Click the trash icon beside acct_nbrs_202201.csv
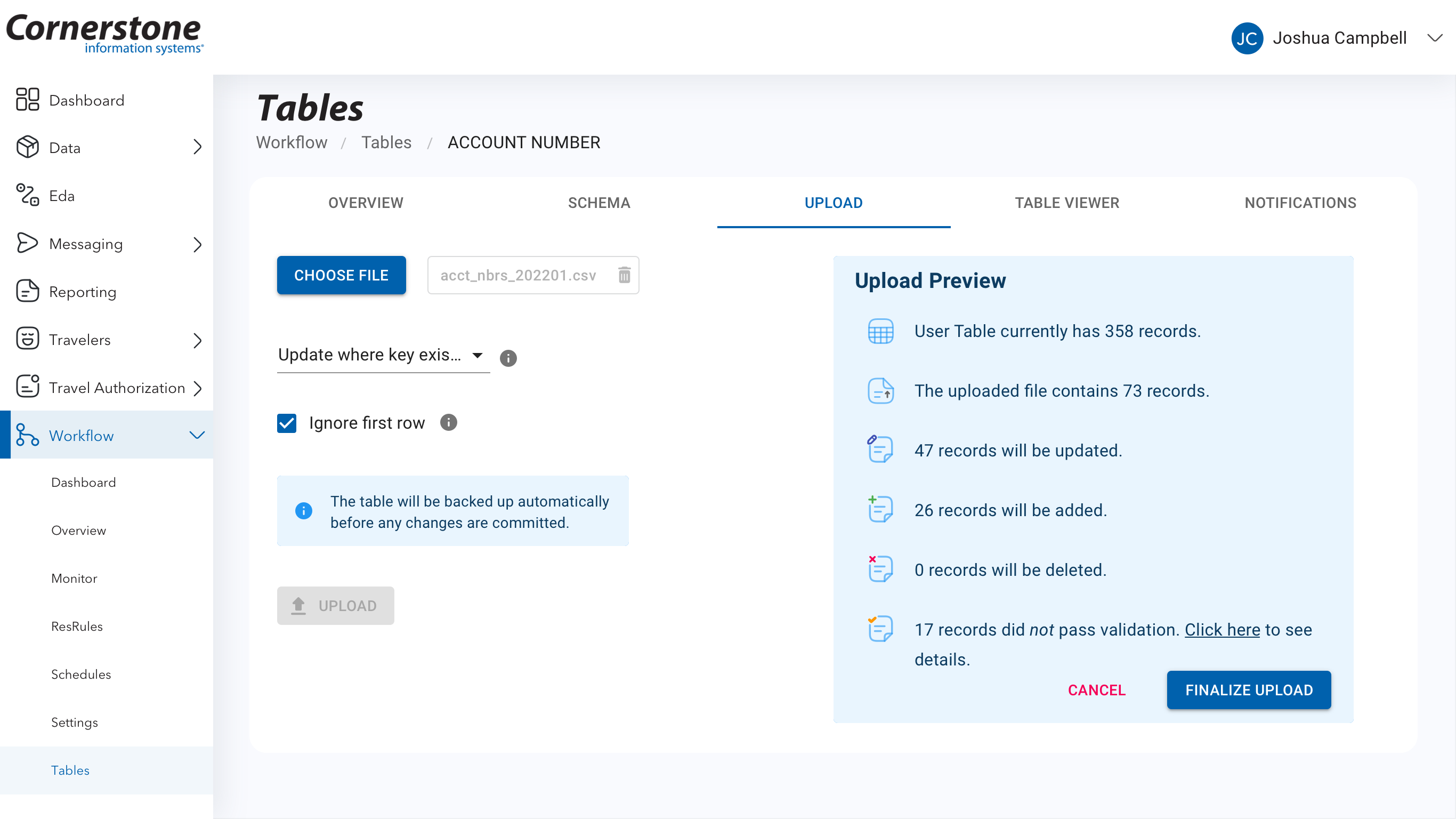 (x=624, y=275)
